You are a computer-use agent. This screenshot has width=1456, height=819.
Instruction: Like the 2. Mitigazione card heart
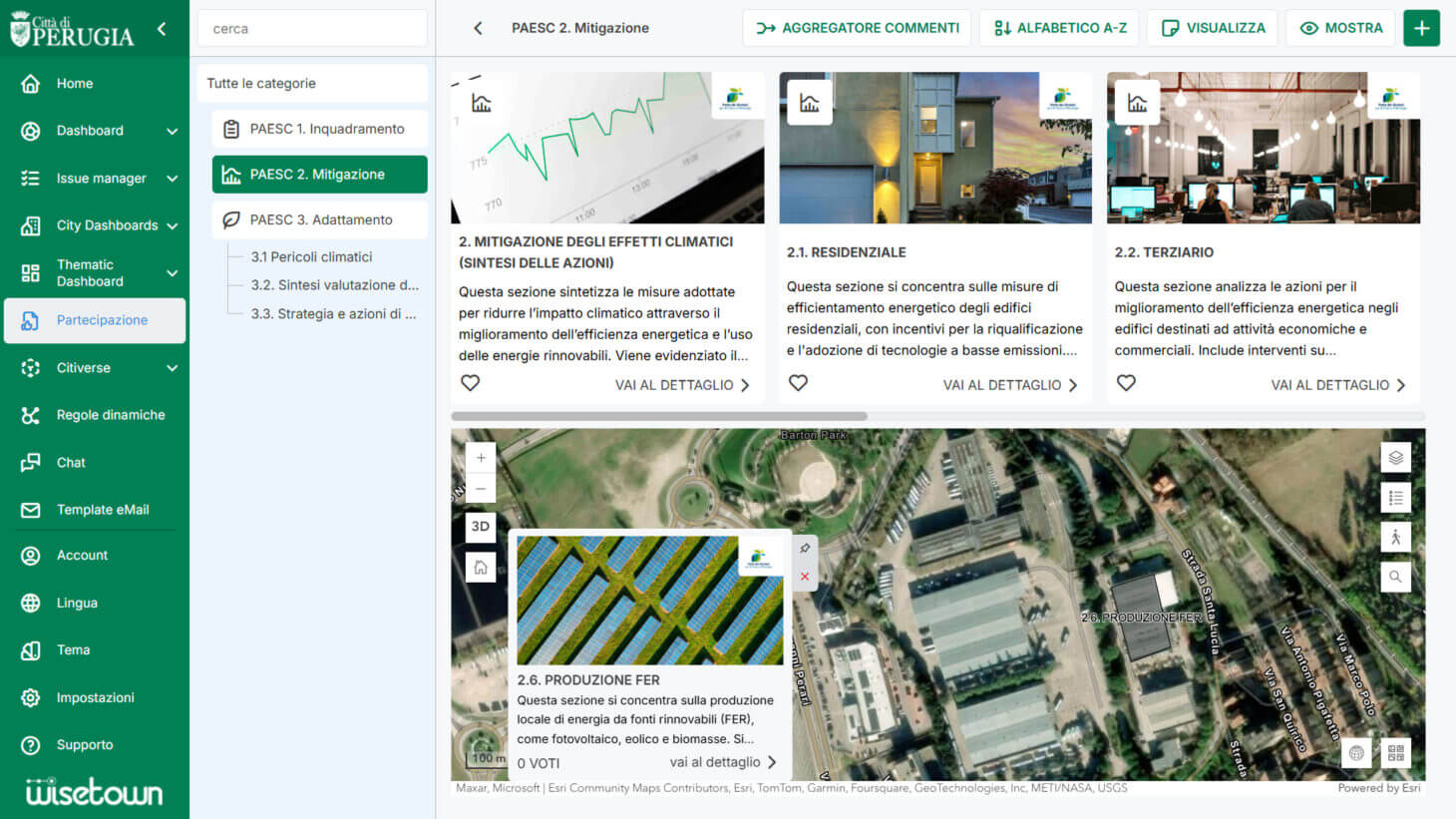pos(471,383)
